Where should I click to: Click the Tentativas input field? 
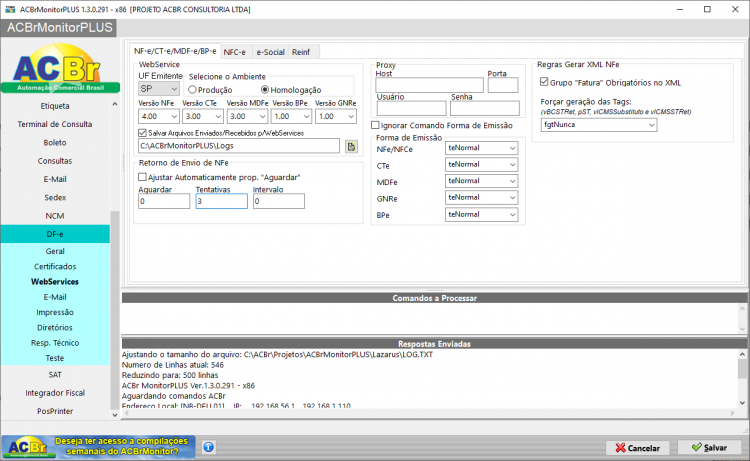pos(221,201)
